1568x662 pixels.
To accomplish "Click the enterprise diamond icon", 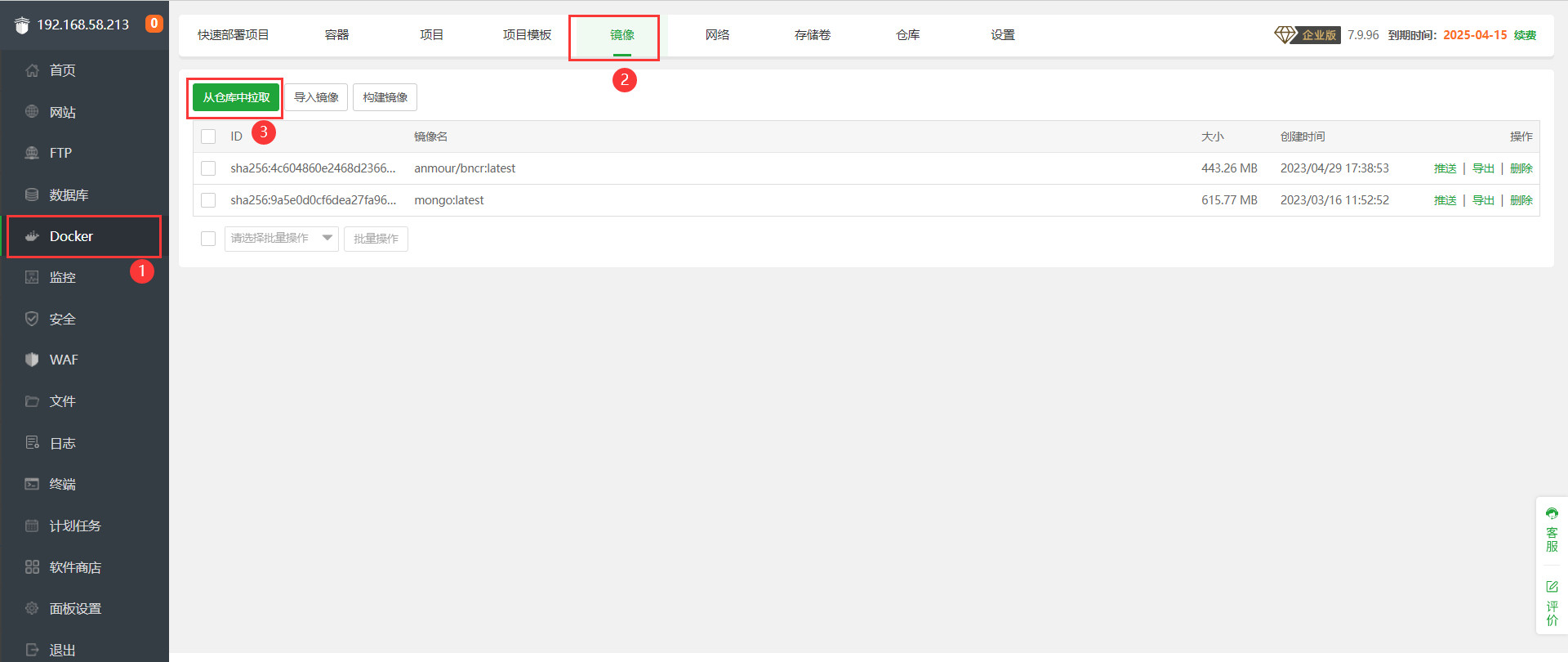I will point(1285,34).
